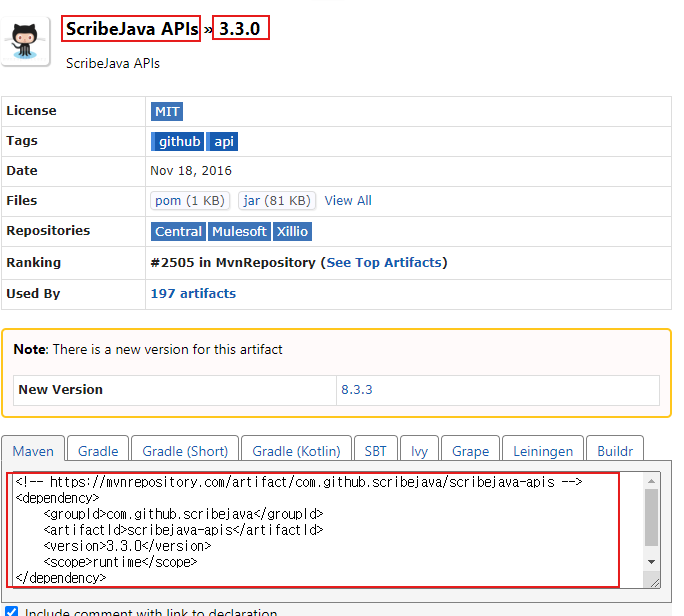The image size is (684, 616).
Task: Open the Central repository badge
Action: click(x=178, y=231)
